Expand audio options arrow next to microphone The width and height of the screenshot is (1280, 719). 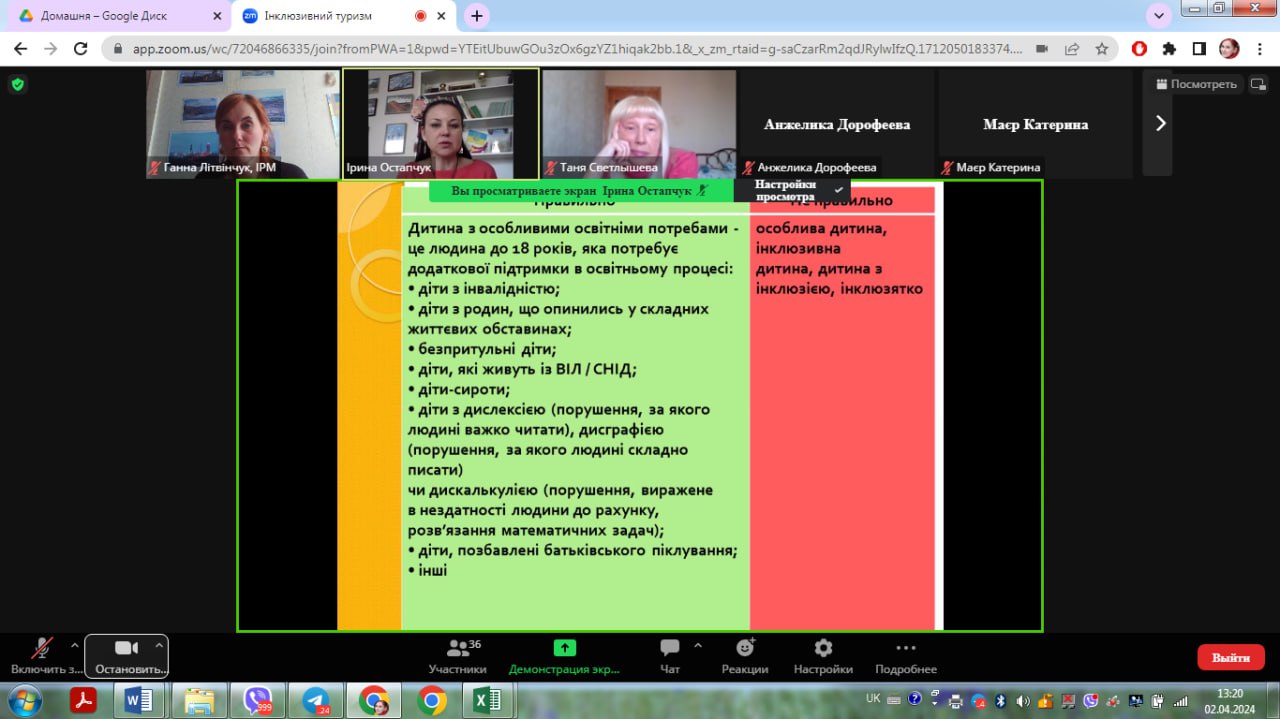tap(75, 645)
